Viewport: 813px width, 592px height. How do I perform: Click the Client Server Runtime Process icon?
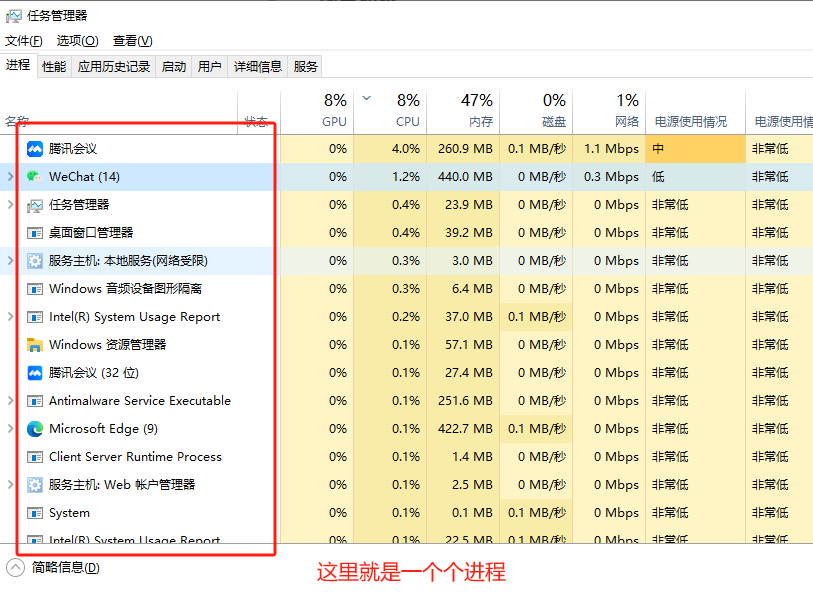(x=35, y=457)
